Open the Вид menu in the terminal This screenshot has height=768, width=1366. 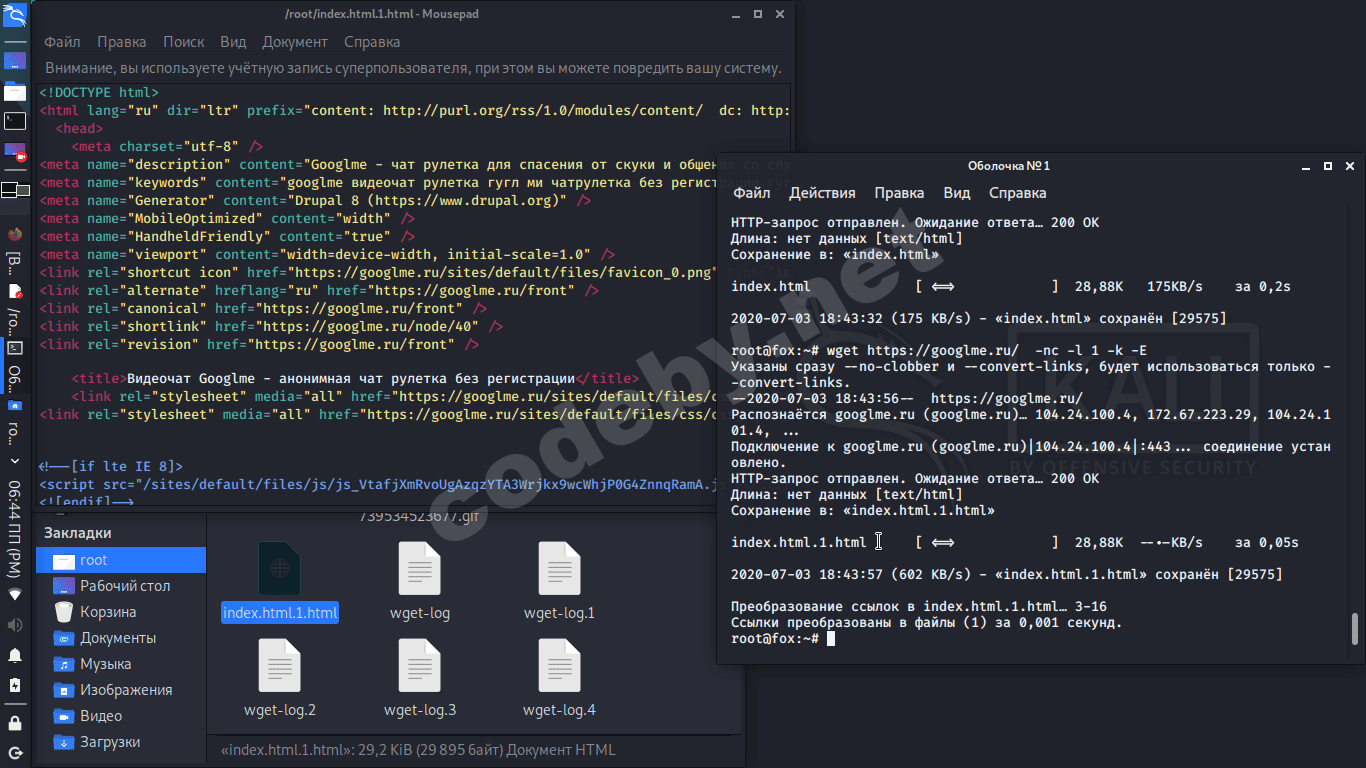click(x=957, y=193)
